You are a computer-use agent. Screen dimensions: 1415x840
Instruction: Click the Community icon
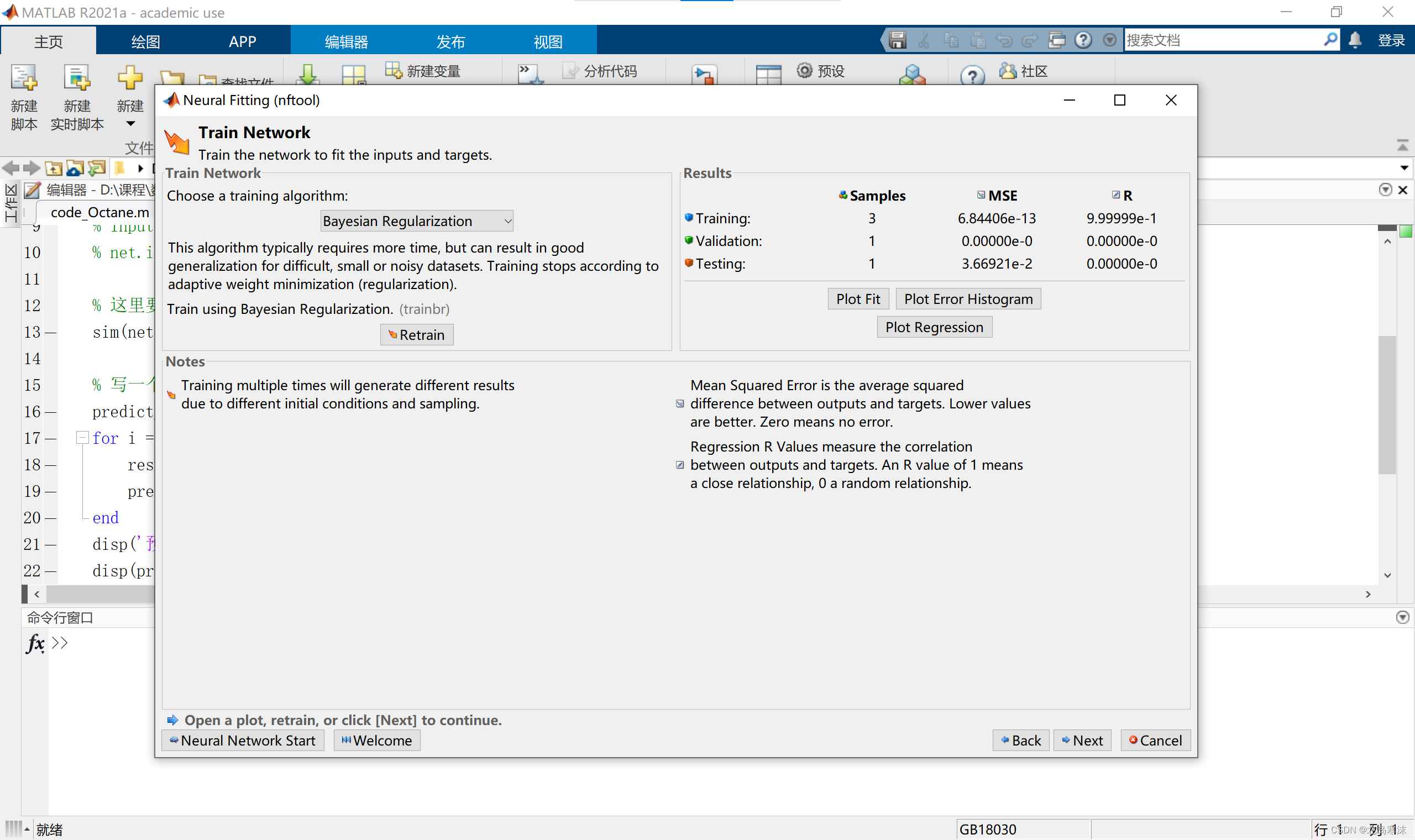(1008, 71)
